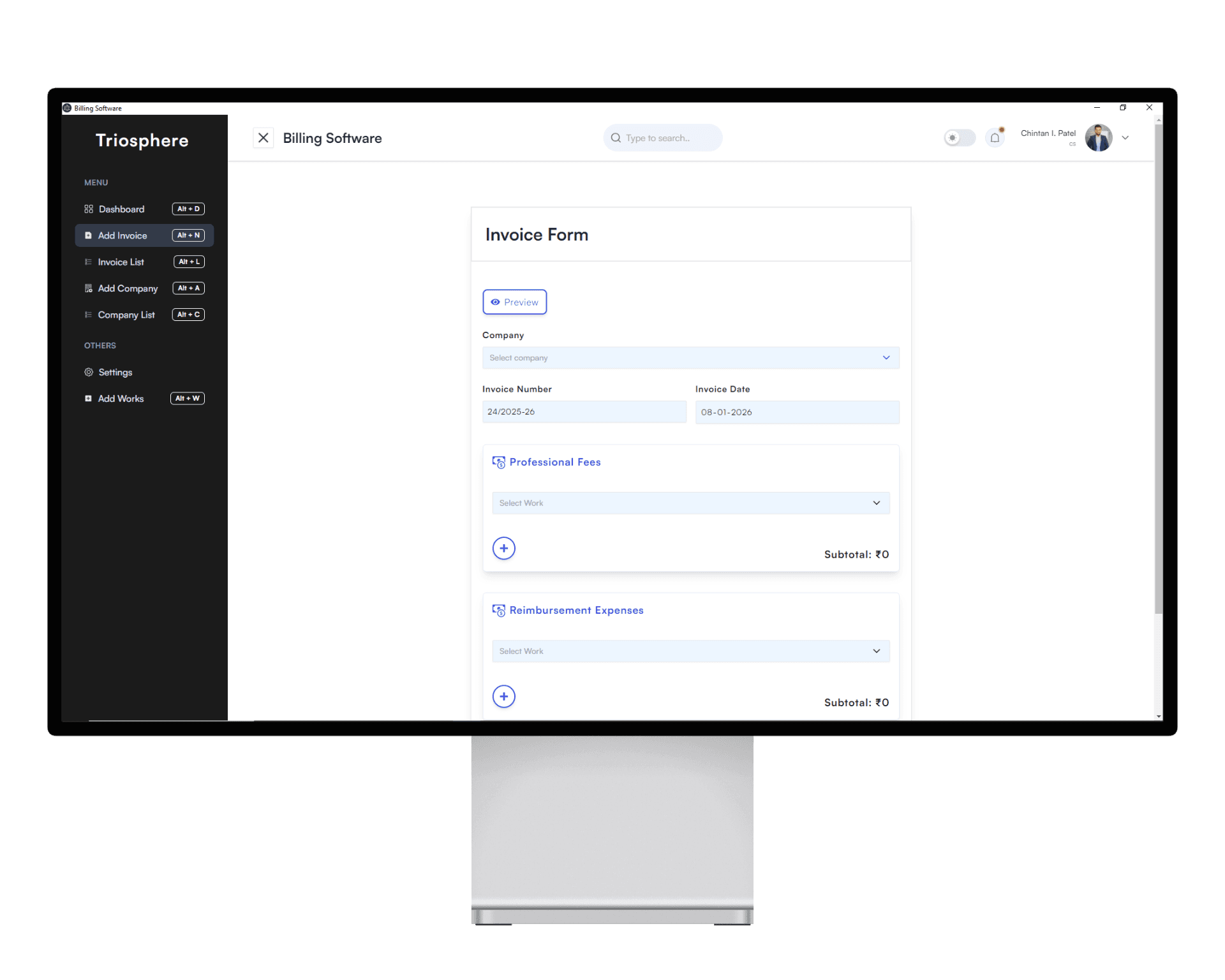Expand the profile menu chevron beside Chintan I. Patel
The height and width of the screenshot is (980, 1225).
tap(1125, 137)
